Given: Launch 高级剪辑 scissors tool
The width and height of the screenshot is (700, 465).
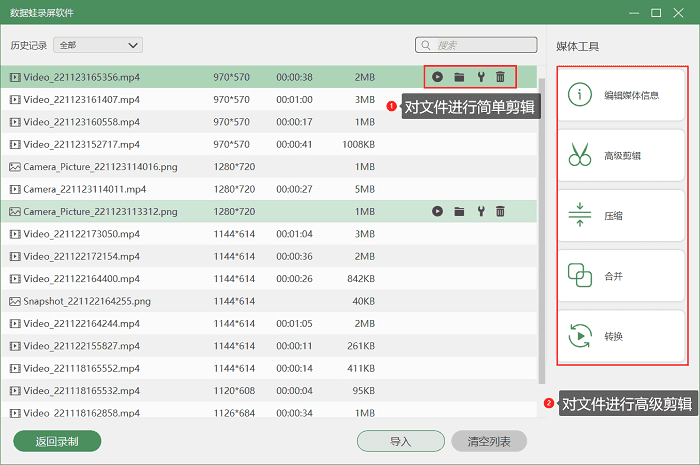Looking at the screenshot, I should click(621, 155).
